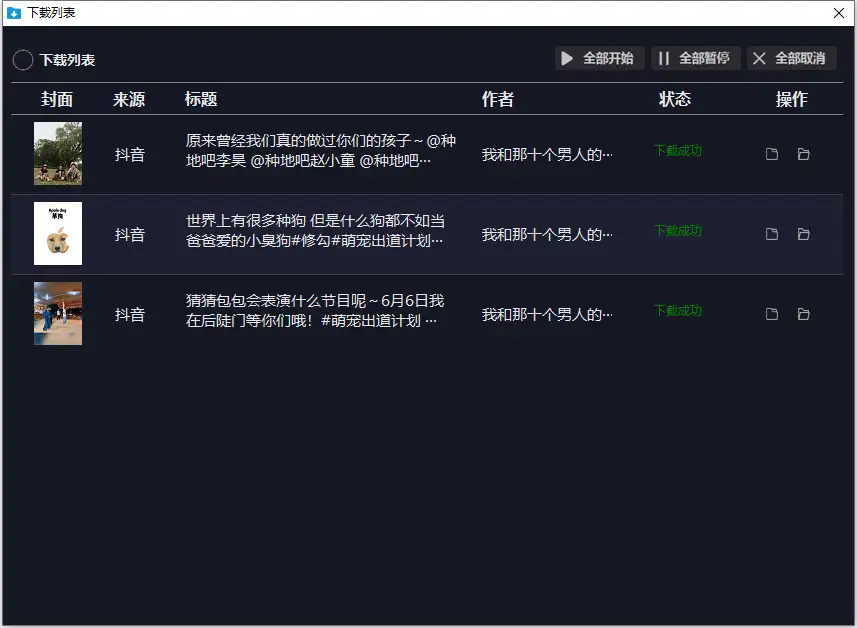
Task: Open folder for the 小臭狗 video row
Action: (803, 234)
